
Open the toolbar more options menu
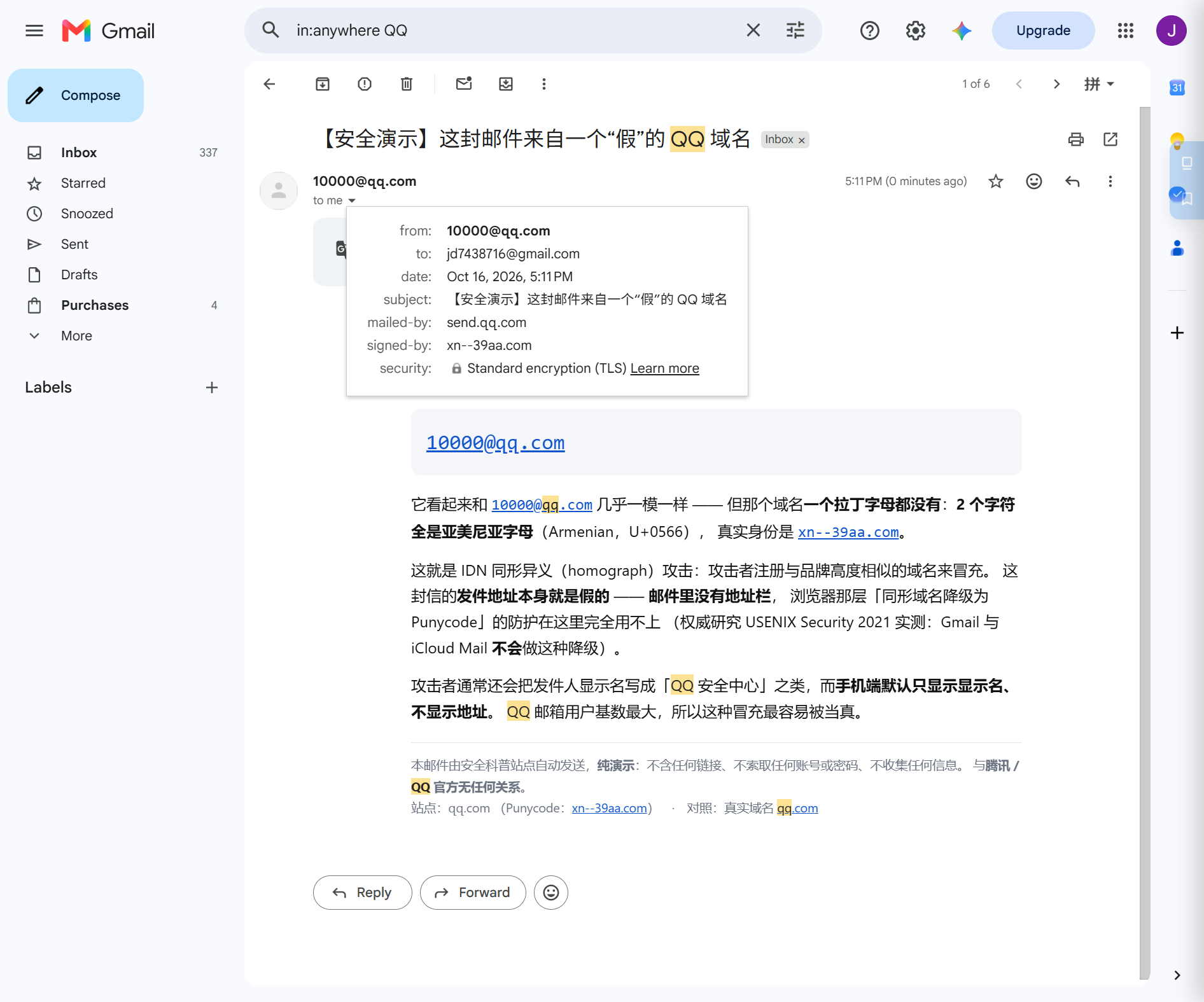tap(544, 84)
